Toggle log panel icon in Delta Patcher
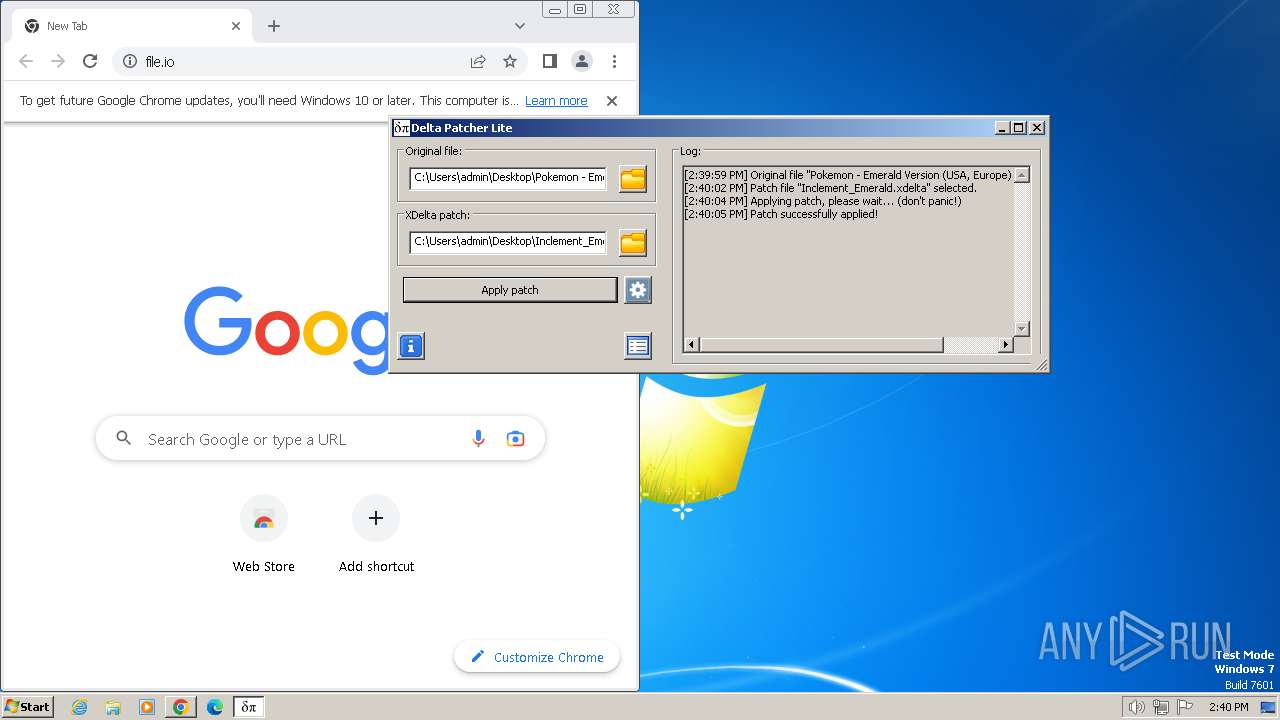 [x=638, y=346]
